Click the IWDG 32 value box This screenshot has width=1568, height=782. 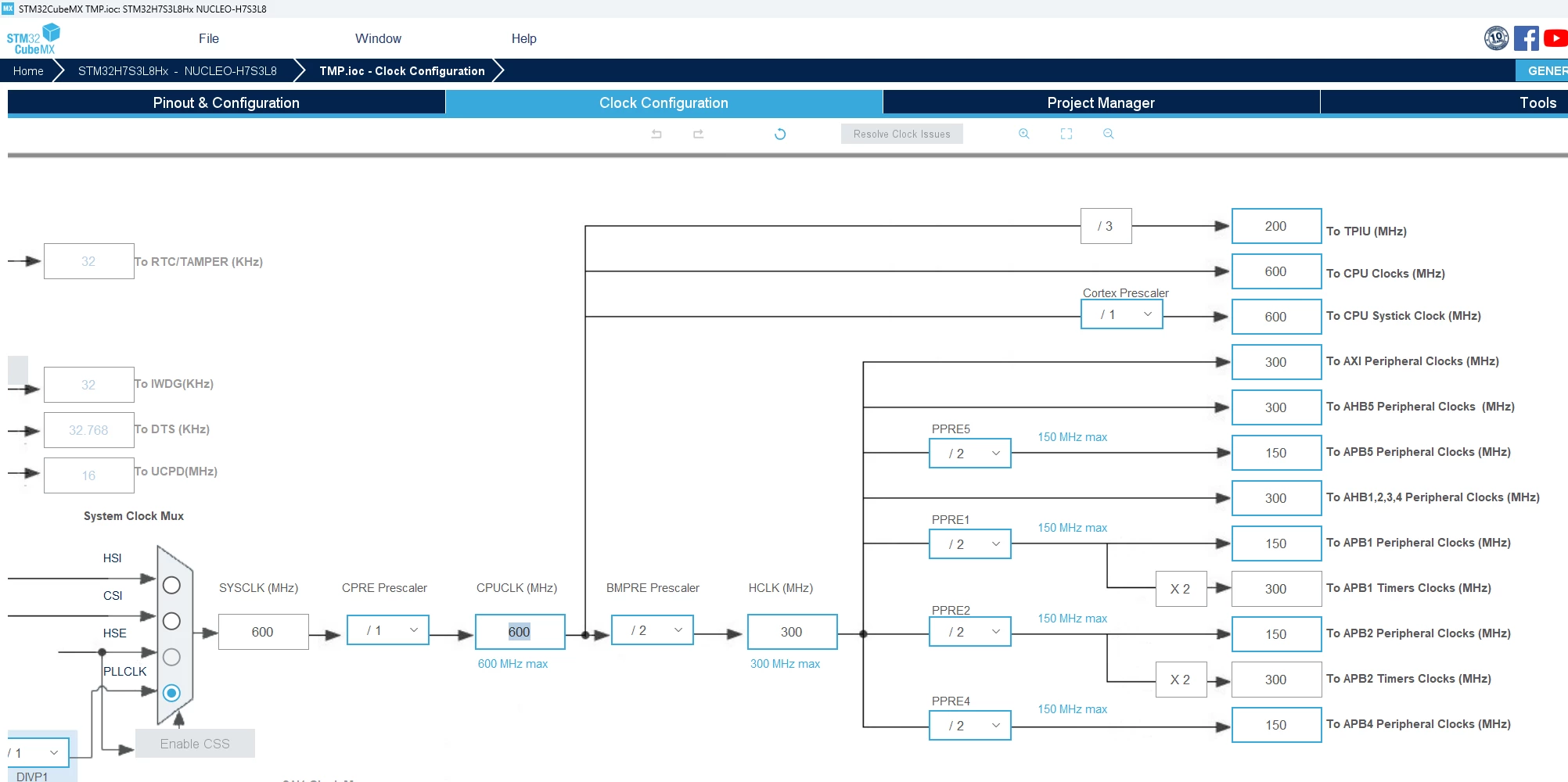tap(88, 385)
